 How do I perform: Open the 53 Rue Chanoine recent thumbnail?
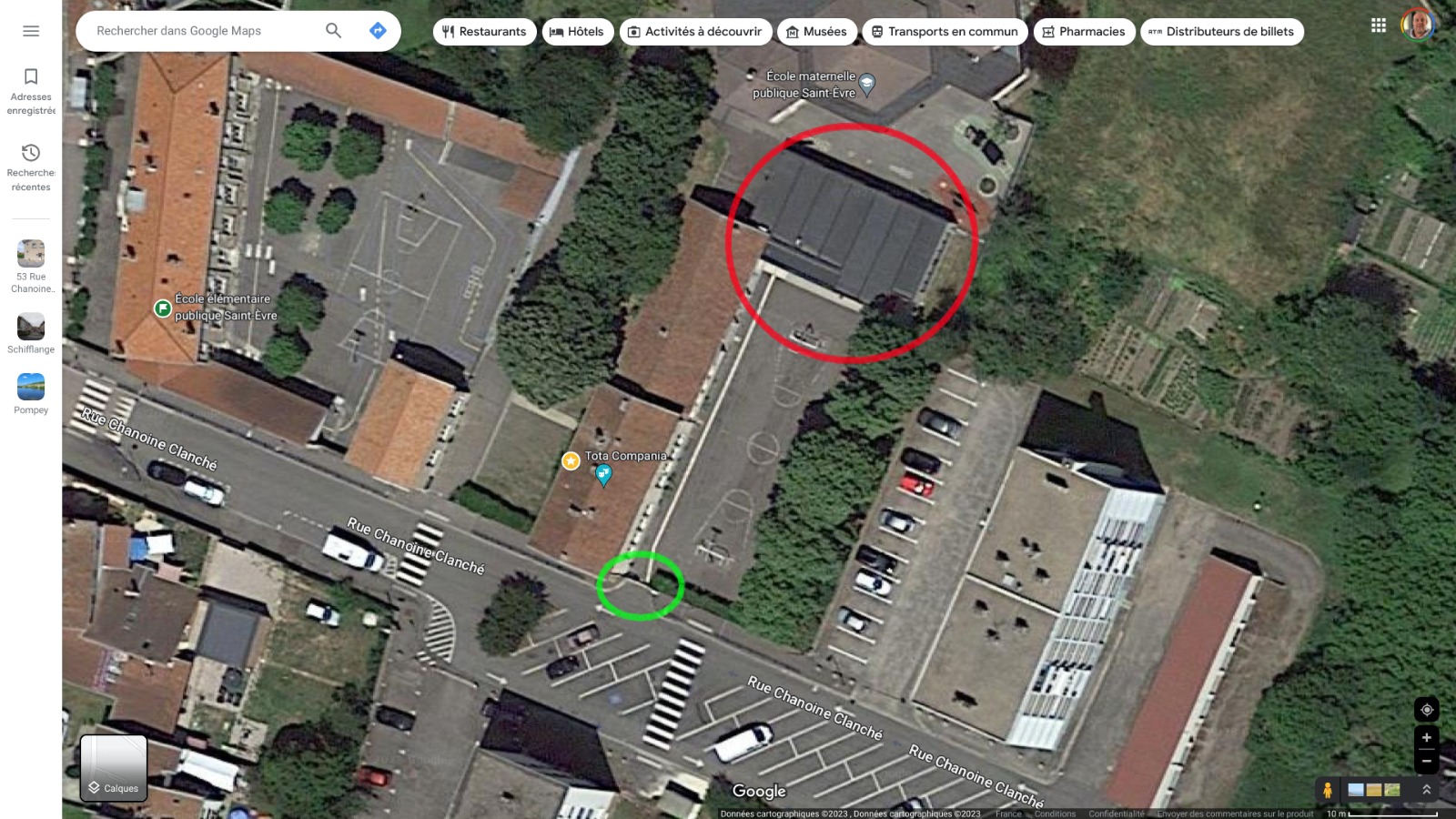[31, 267]
